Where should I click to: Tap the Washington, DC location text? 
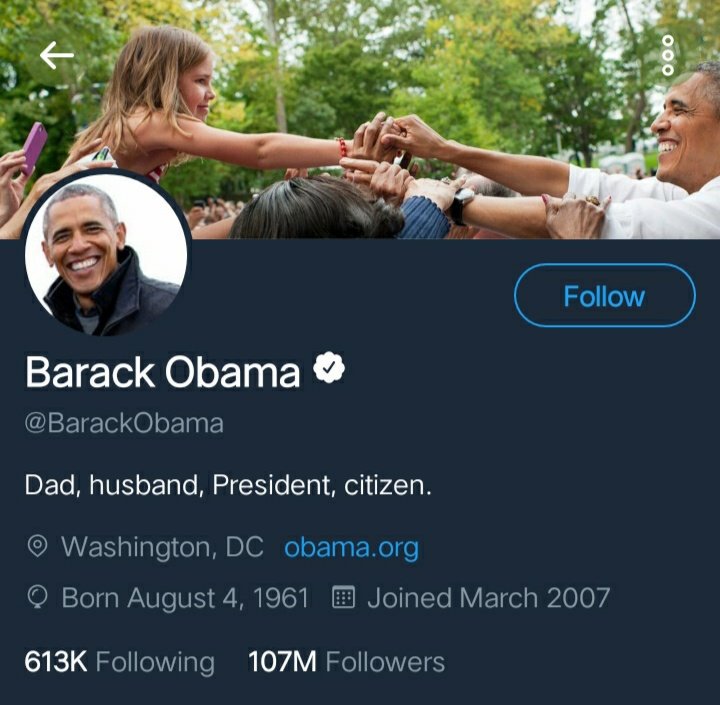(163, 547)
